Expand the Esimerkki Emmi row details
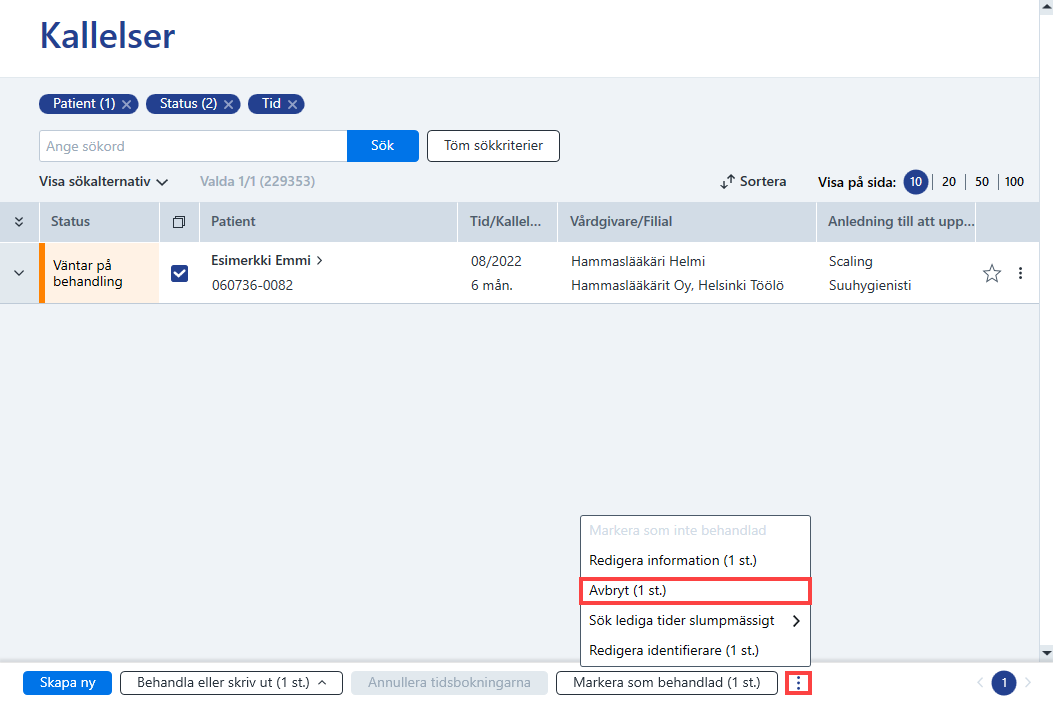The image size is (1053, 702). pyautogui.click(x=19, y=273)
